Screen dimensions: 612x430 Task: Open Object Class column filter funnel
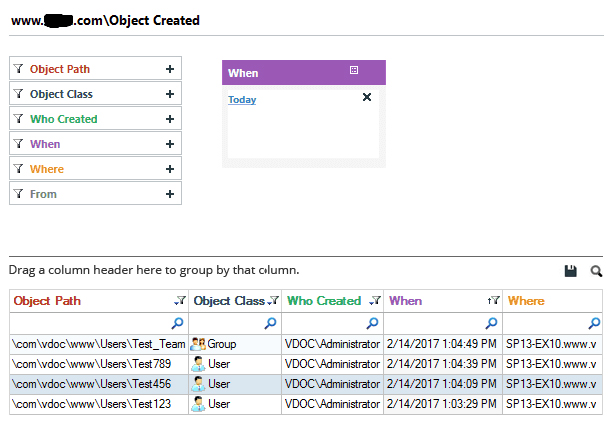(273, 300)
